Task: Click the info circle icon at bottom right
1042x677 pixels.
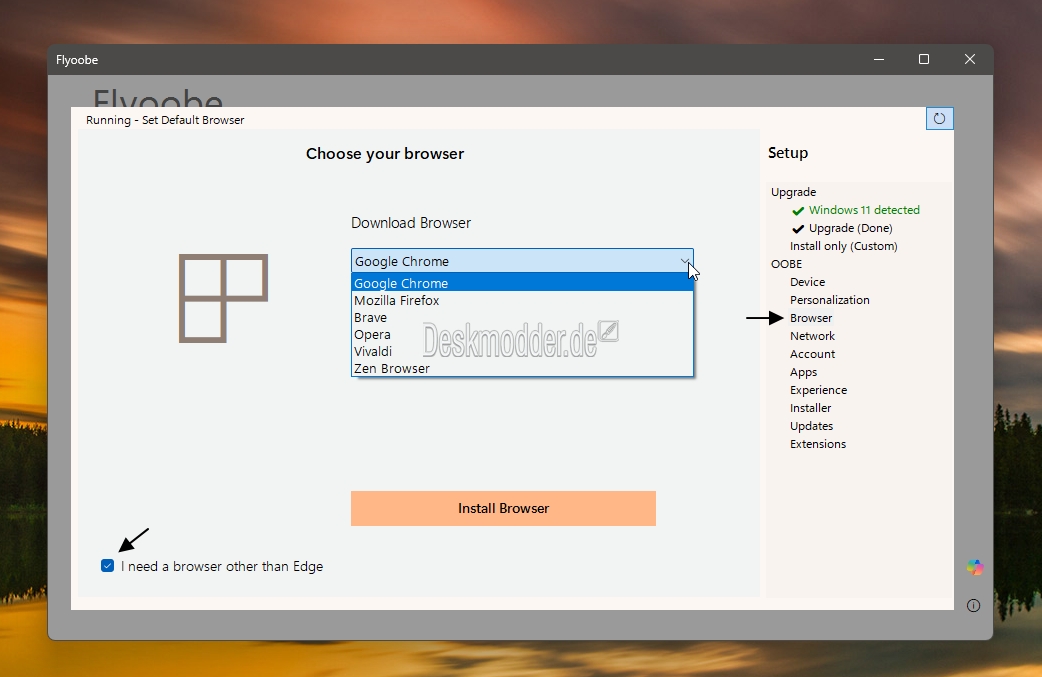Action: click(x=973, y=605)
